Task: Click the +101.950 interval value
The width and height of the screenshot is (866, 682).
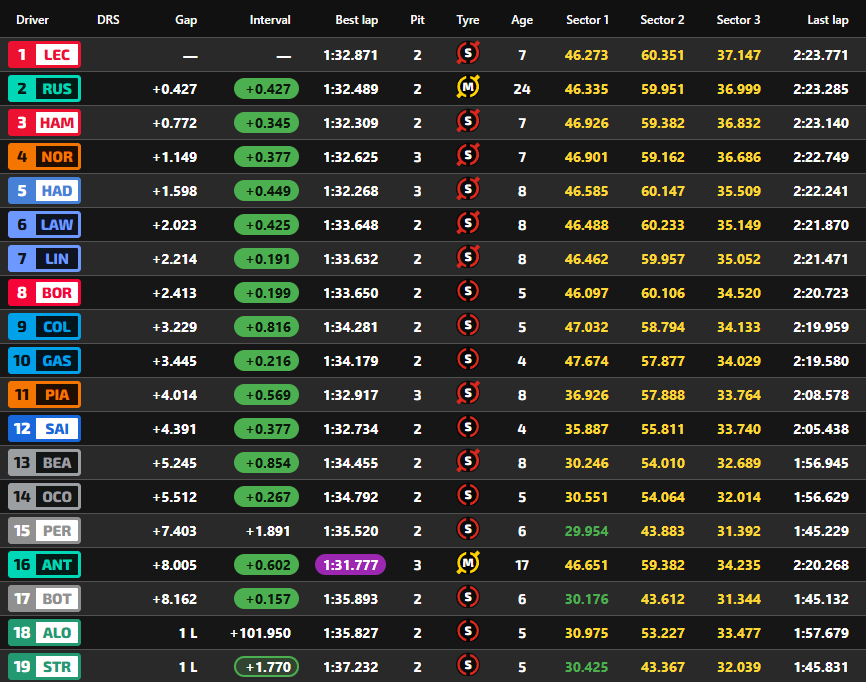Action: pos(261,633)
